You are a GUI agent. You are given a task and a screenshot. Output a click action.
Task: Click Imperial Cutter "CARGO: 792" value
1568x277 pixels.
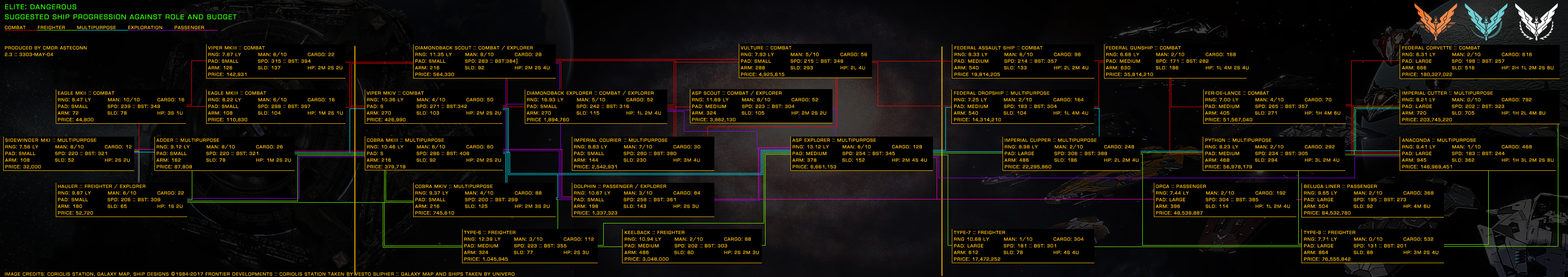pos(1516,100)
